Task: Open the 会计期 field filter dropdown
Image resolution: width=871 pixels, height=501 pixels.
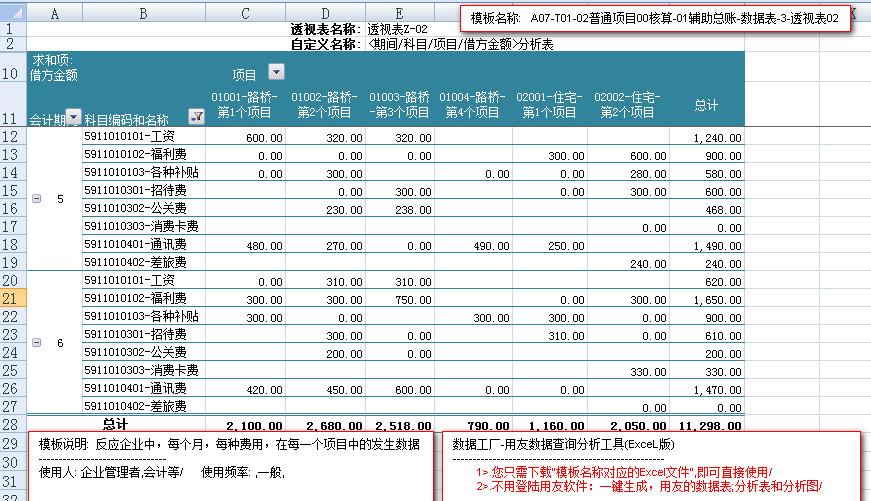Action: 73,116
